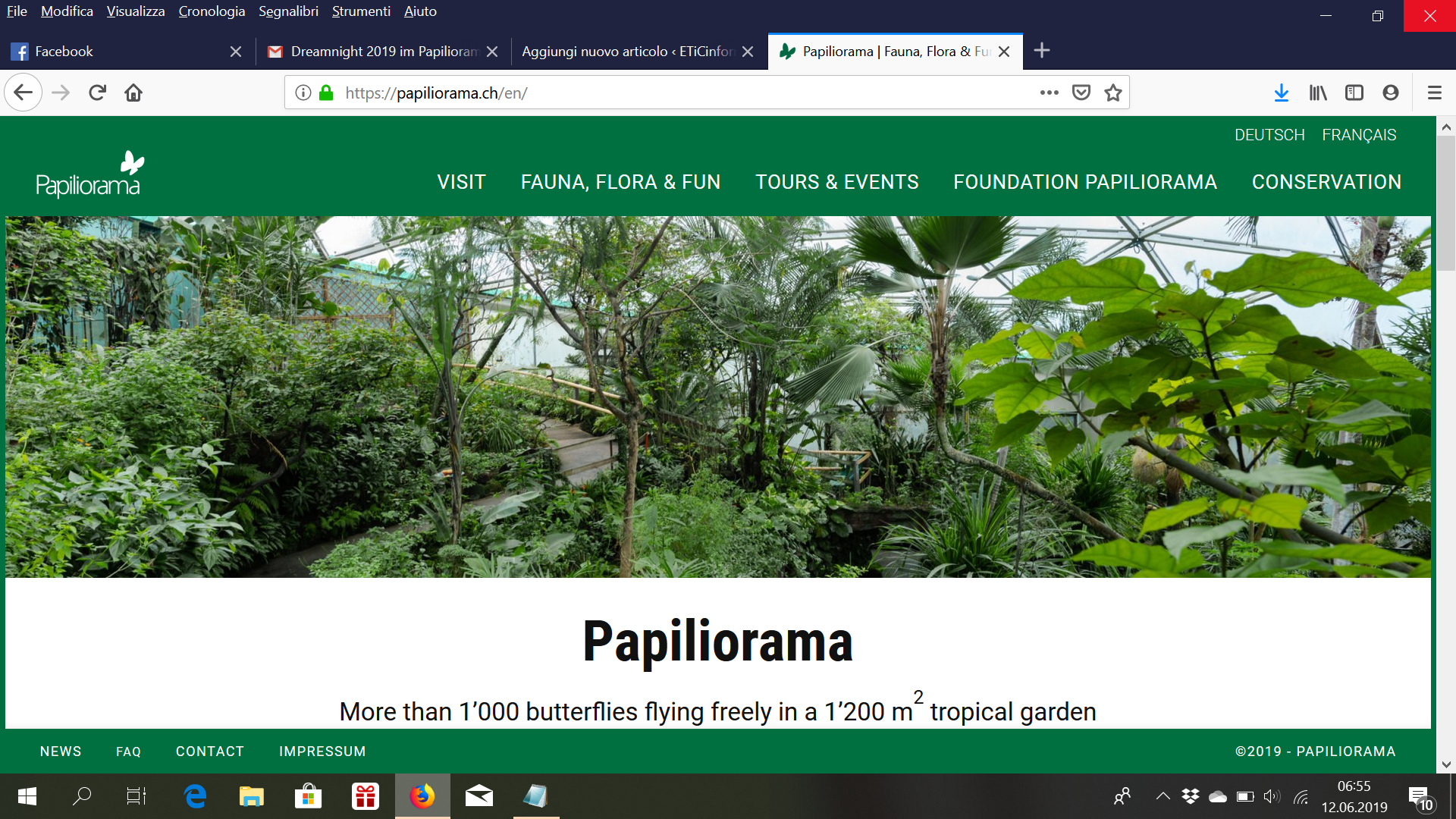This screenshot has width=1456, height=819.
Task: Open the Firefox hamburger menu
Action: click(x=1434, y=93)
